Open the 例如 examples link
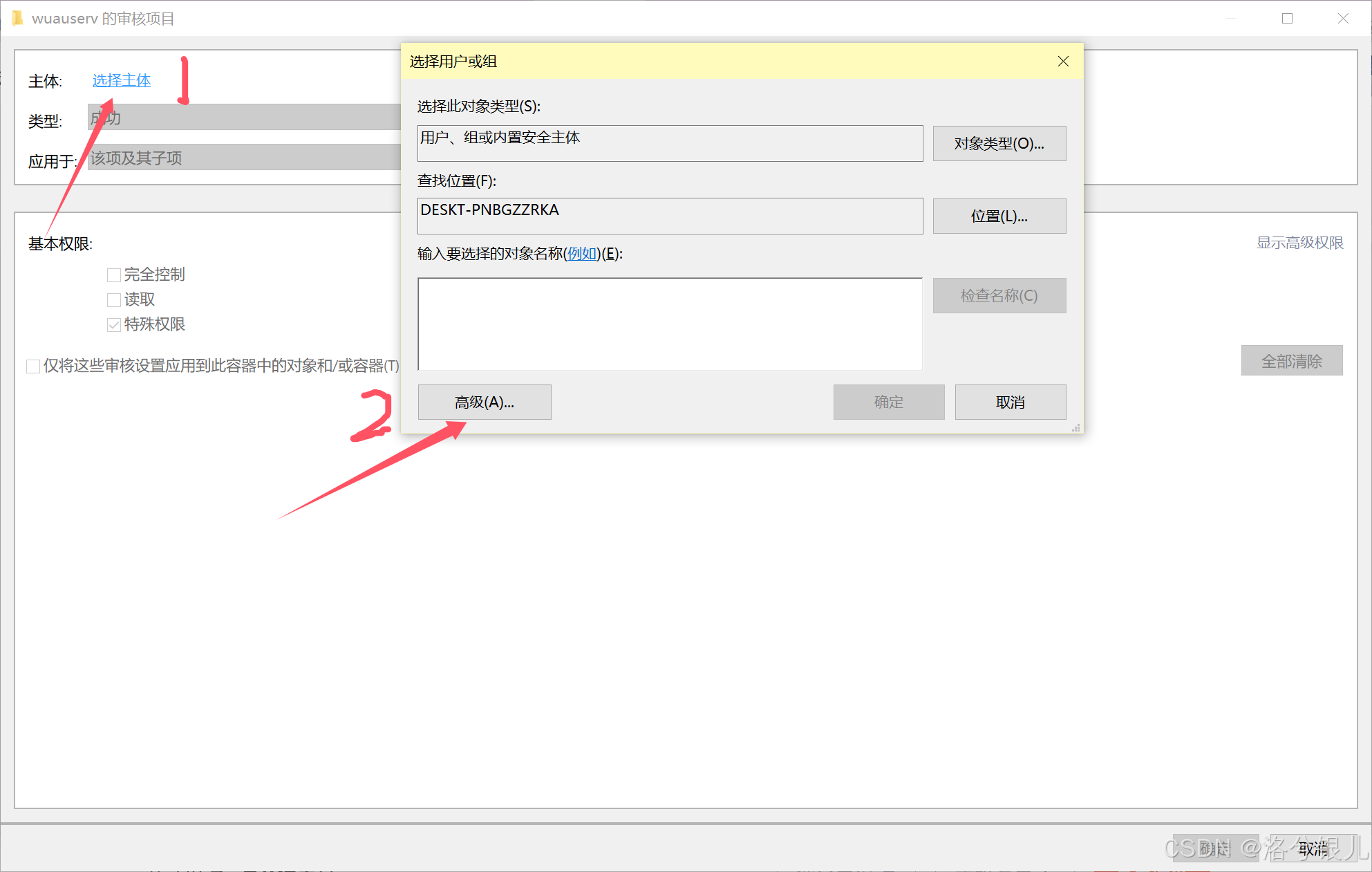 tap(582, 254)
